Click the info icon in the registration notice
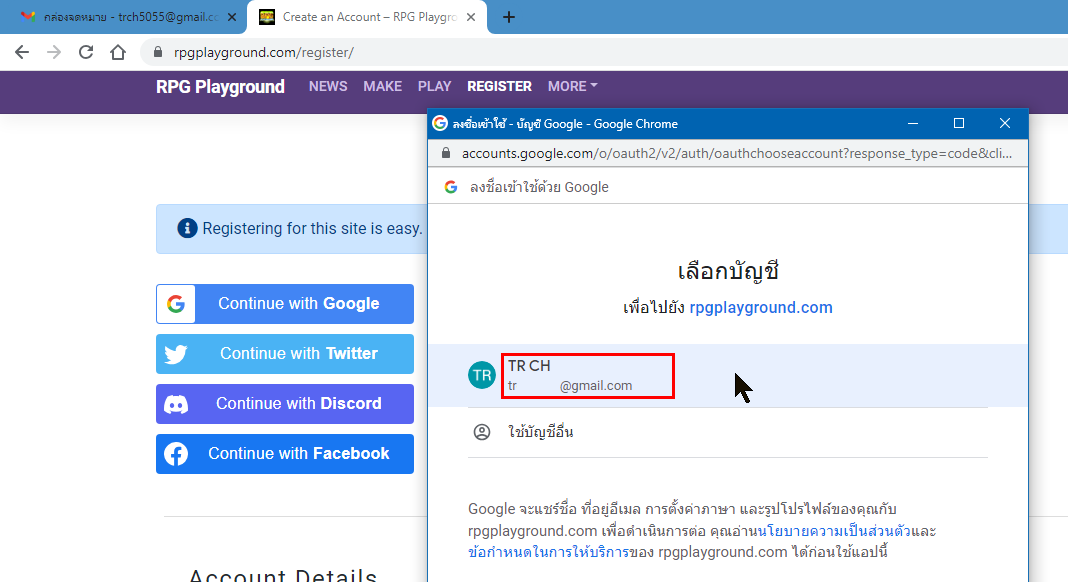The image size is (1068, 582). [187, 228]
